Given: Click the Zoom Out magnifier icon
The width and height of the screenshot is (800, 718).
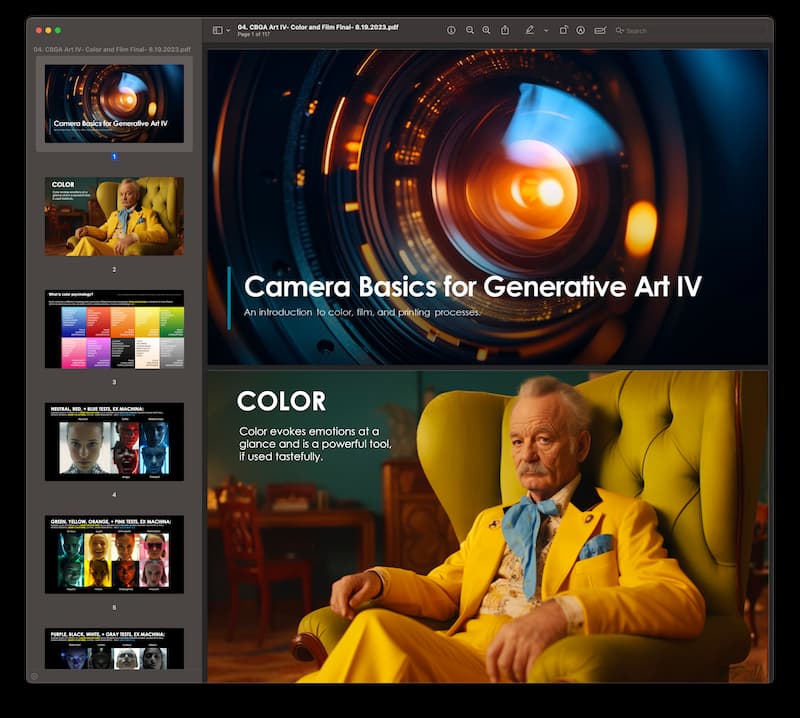Looking at the screenshot, I should coord(469,31).
